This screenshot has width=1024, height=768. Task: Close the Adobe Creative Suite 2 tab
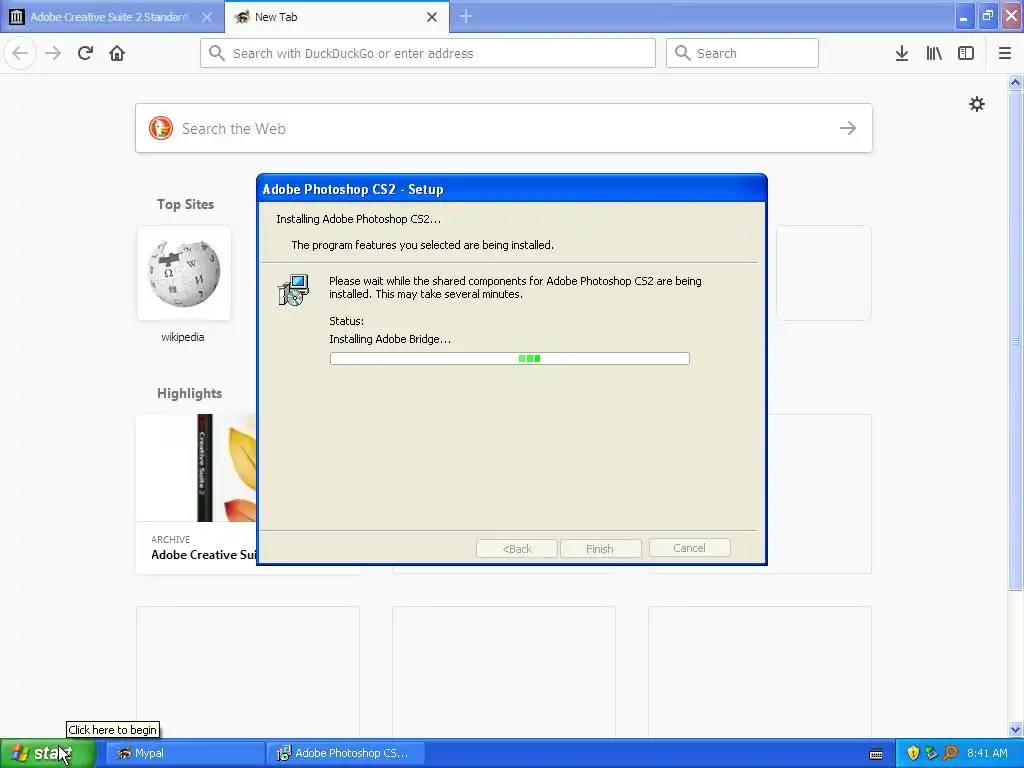(x=207, y=17)
